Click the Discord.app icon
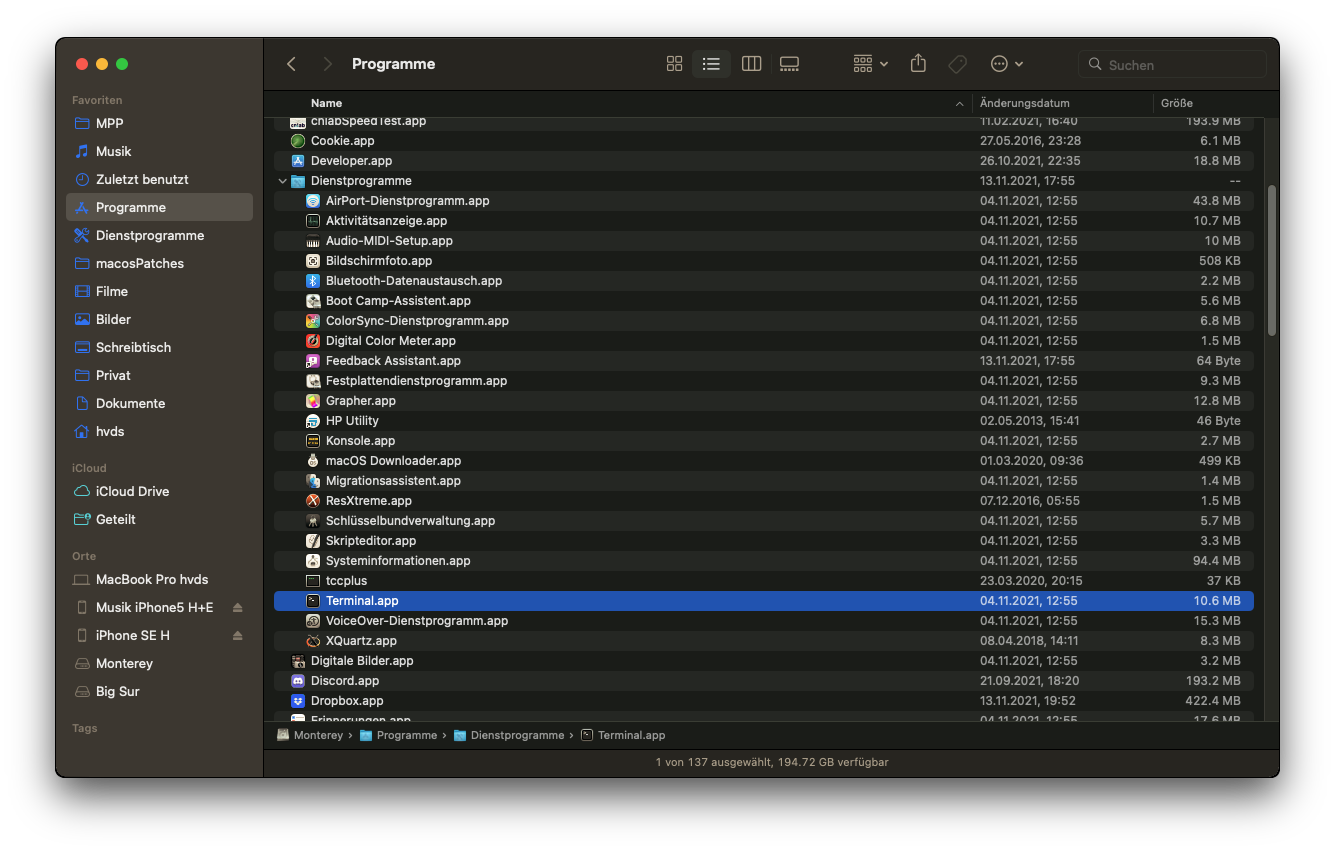 pos(297,681)
